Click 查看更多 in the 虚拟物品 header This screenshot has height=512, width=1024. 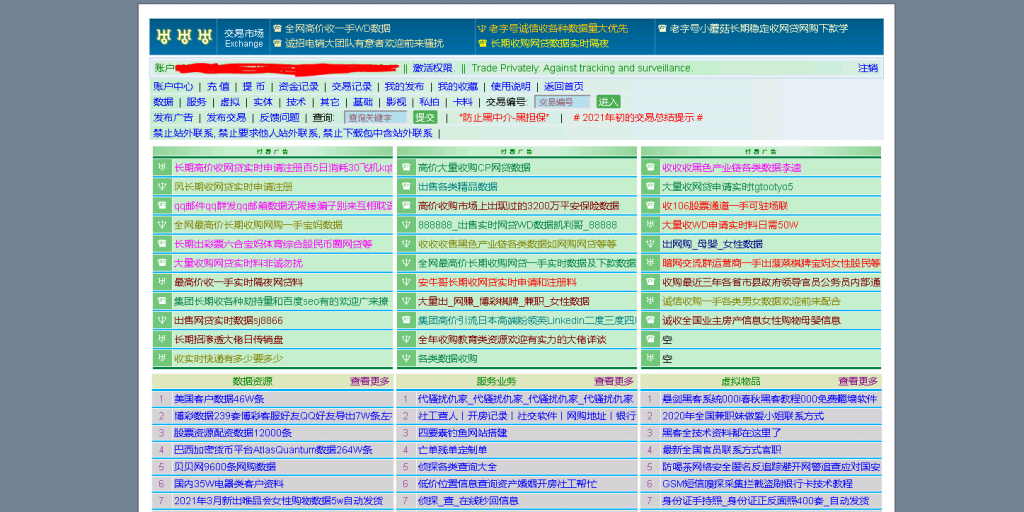point(858,381)
